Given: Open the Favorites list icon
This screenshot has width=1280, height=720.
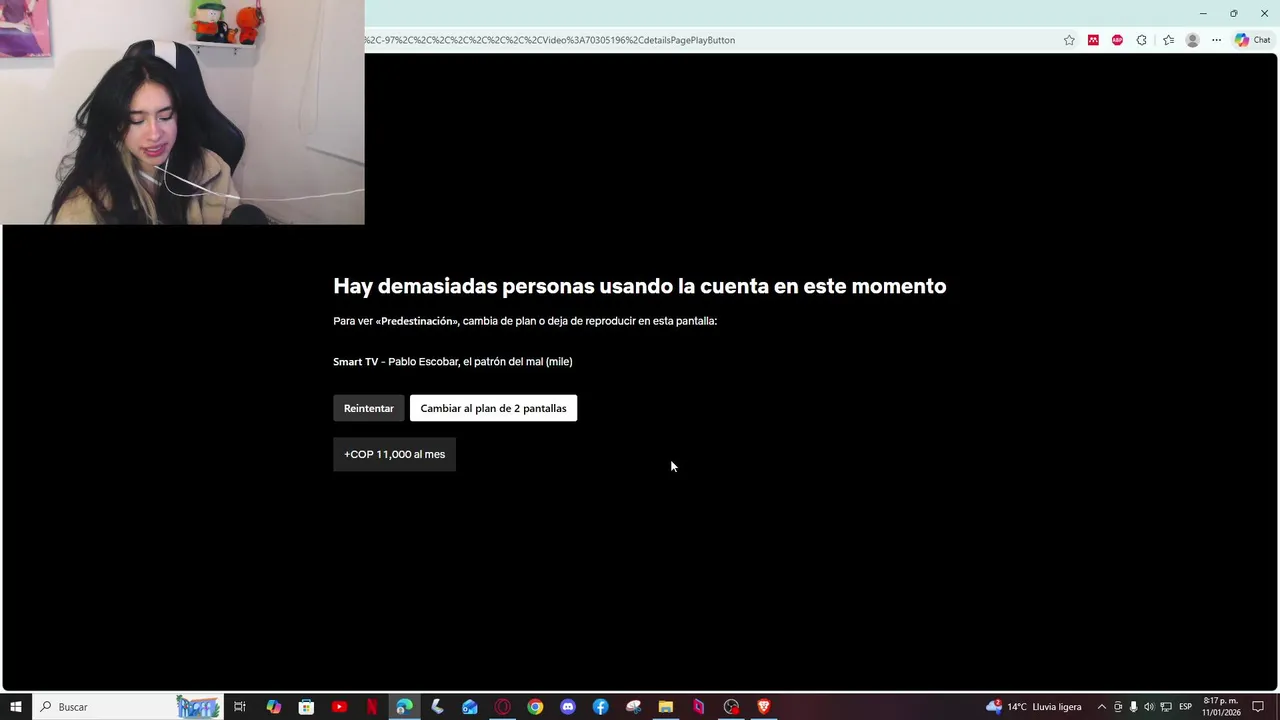Looking at the screenshot, I should click(1168, 40).
